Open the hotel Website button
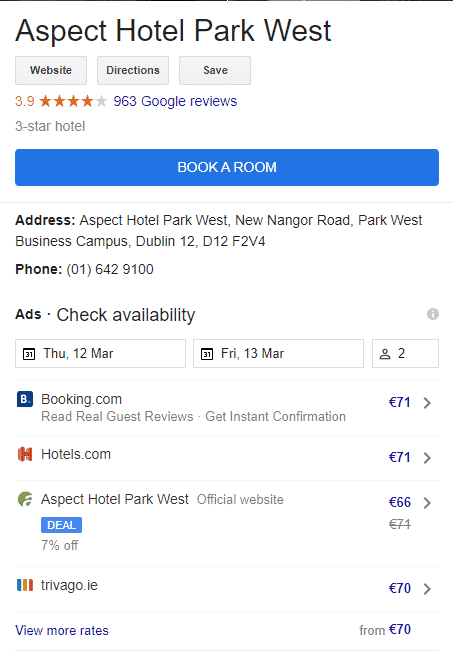453x658 pixels. pyautogui.click(x=51, y=70)
